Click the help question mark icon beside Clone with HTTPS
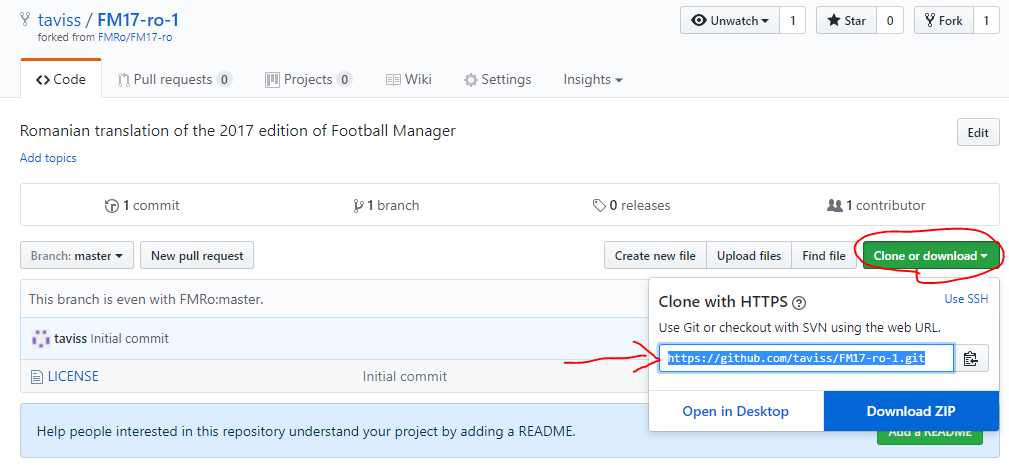Image resolution: width=1009 pixels, height=465 pixels. 799,303
